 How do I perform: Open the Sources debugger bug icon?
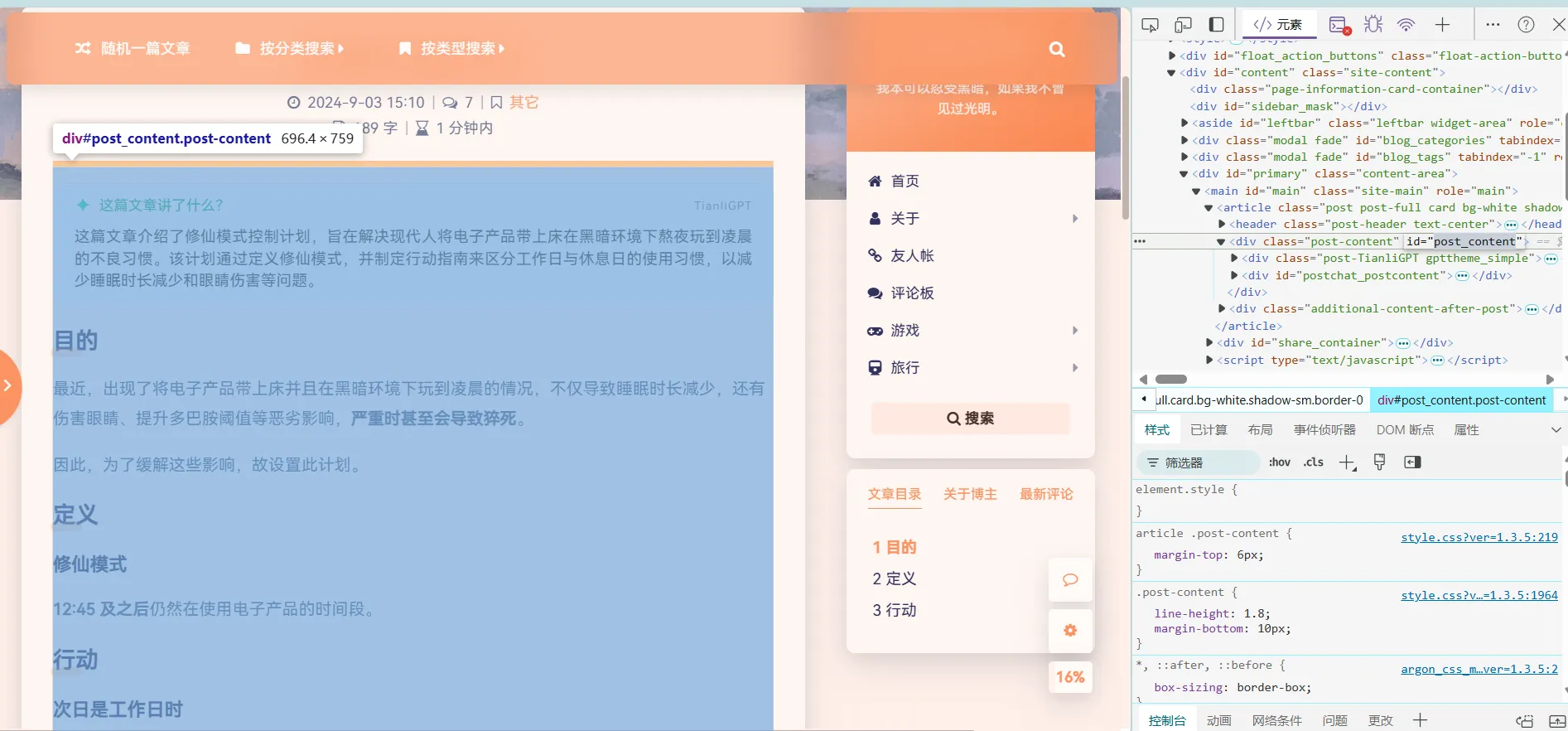1373,24
